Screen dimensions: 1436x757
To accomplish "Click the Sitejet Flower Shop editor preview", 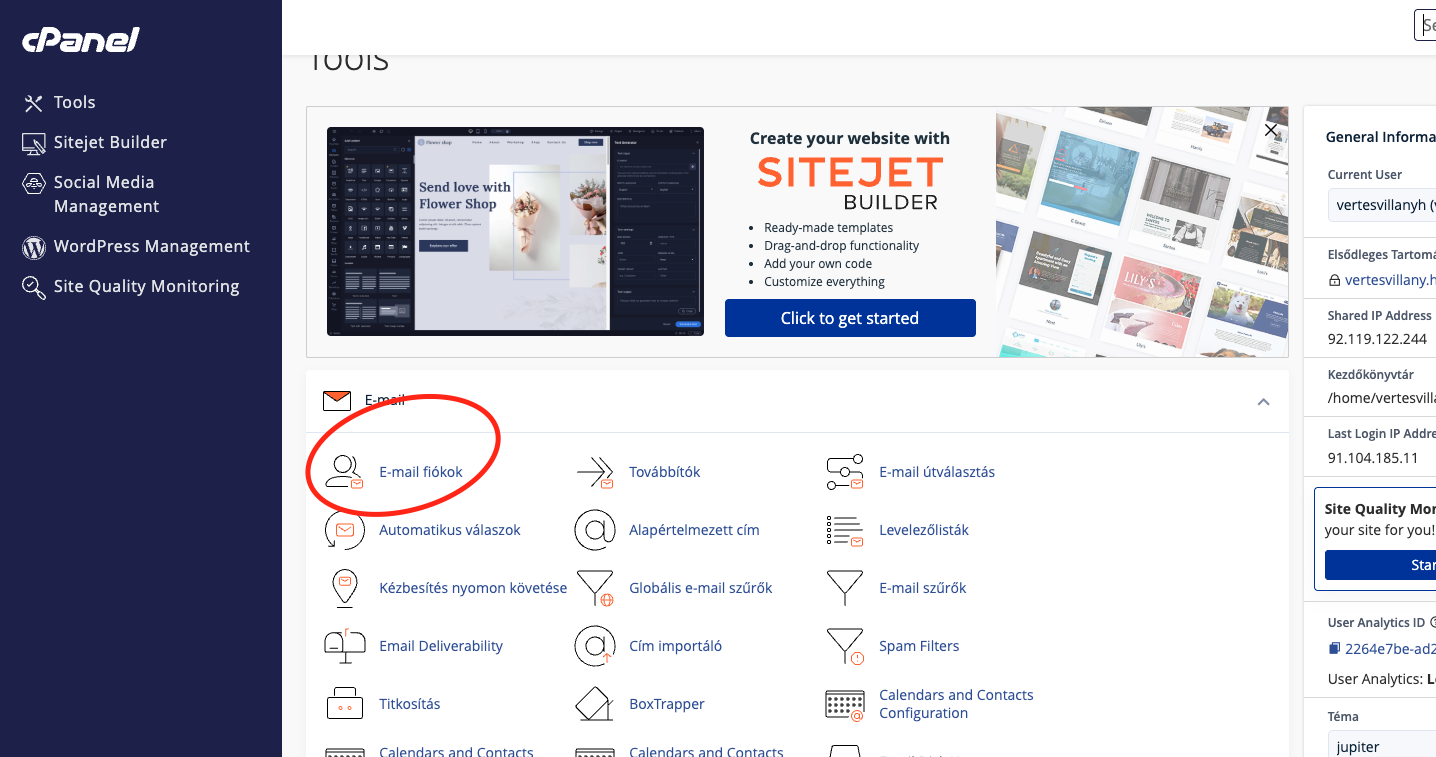I will point(515,231).
